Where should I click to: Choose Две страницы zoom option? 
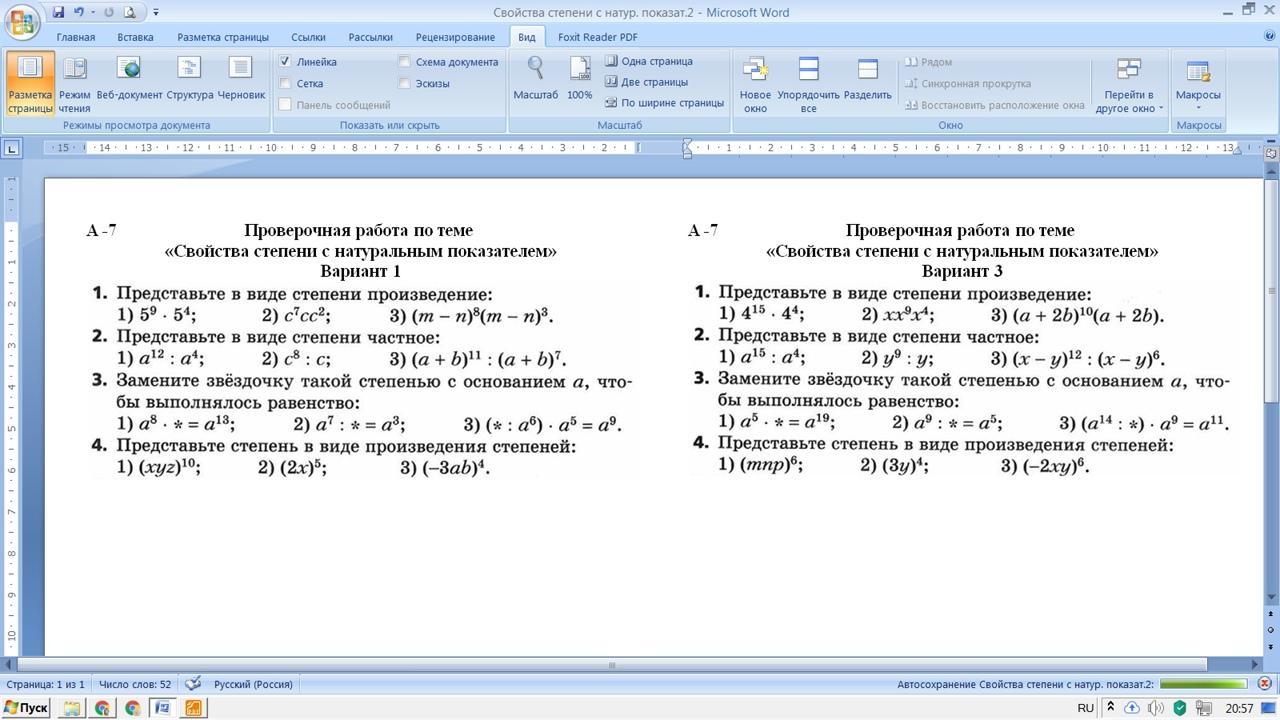click(x=646, y=82)
